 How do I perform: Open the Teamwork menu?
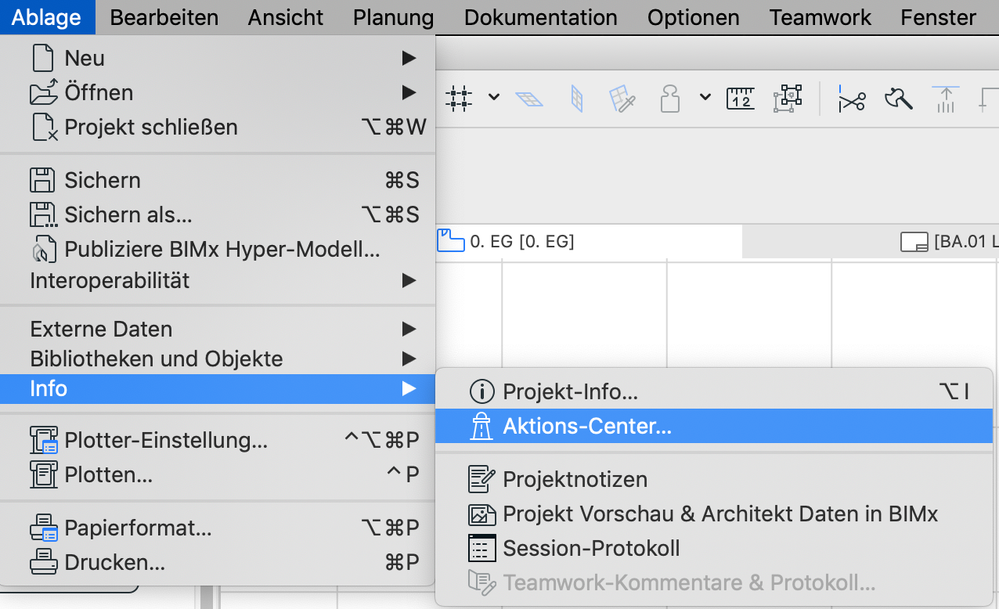820,17
